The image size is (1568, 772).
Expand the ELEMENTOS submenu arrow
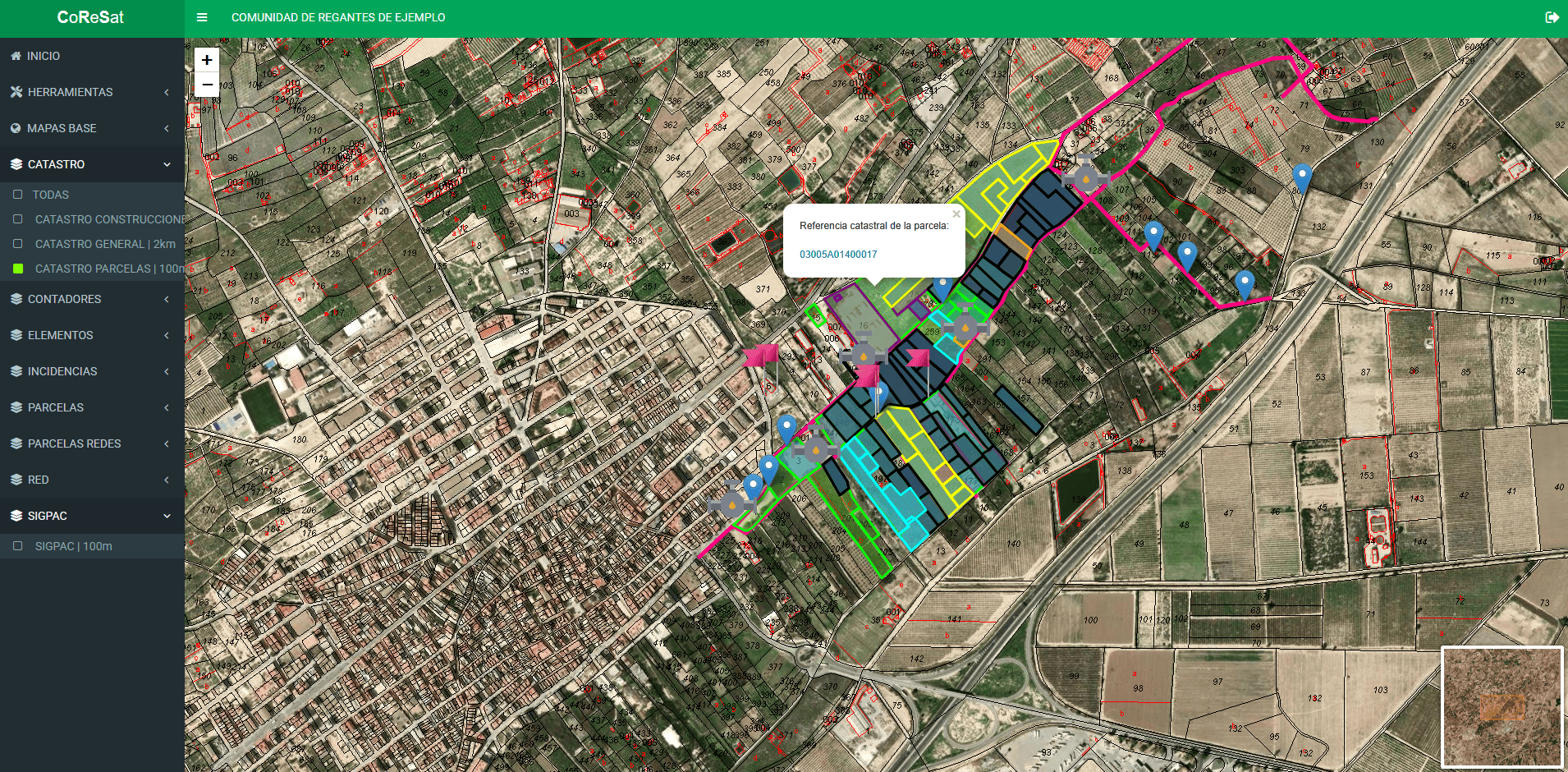167,335
